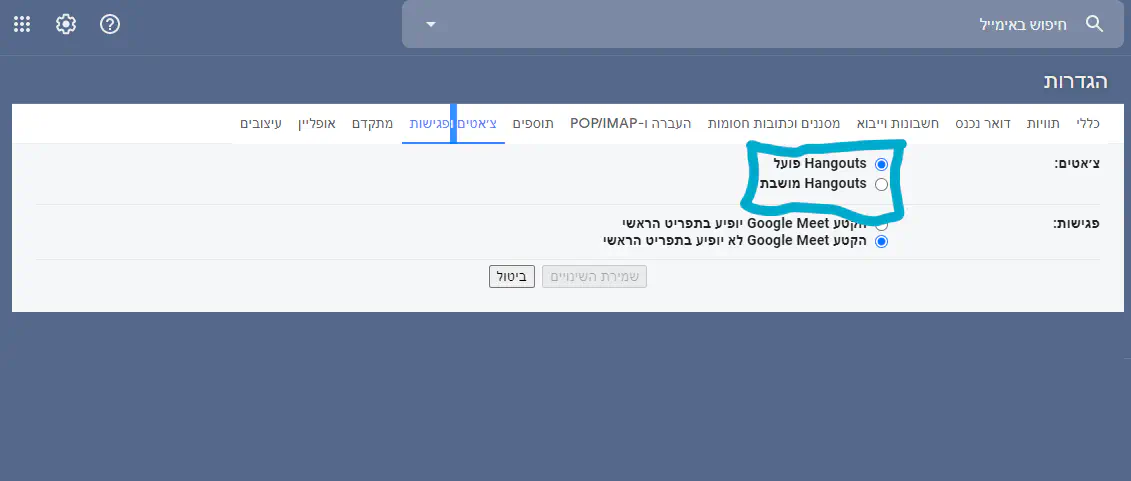Open the Google apps grid launcher
The width and height of the screenshot is (1131, 481).
click(x=21, y=24)
